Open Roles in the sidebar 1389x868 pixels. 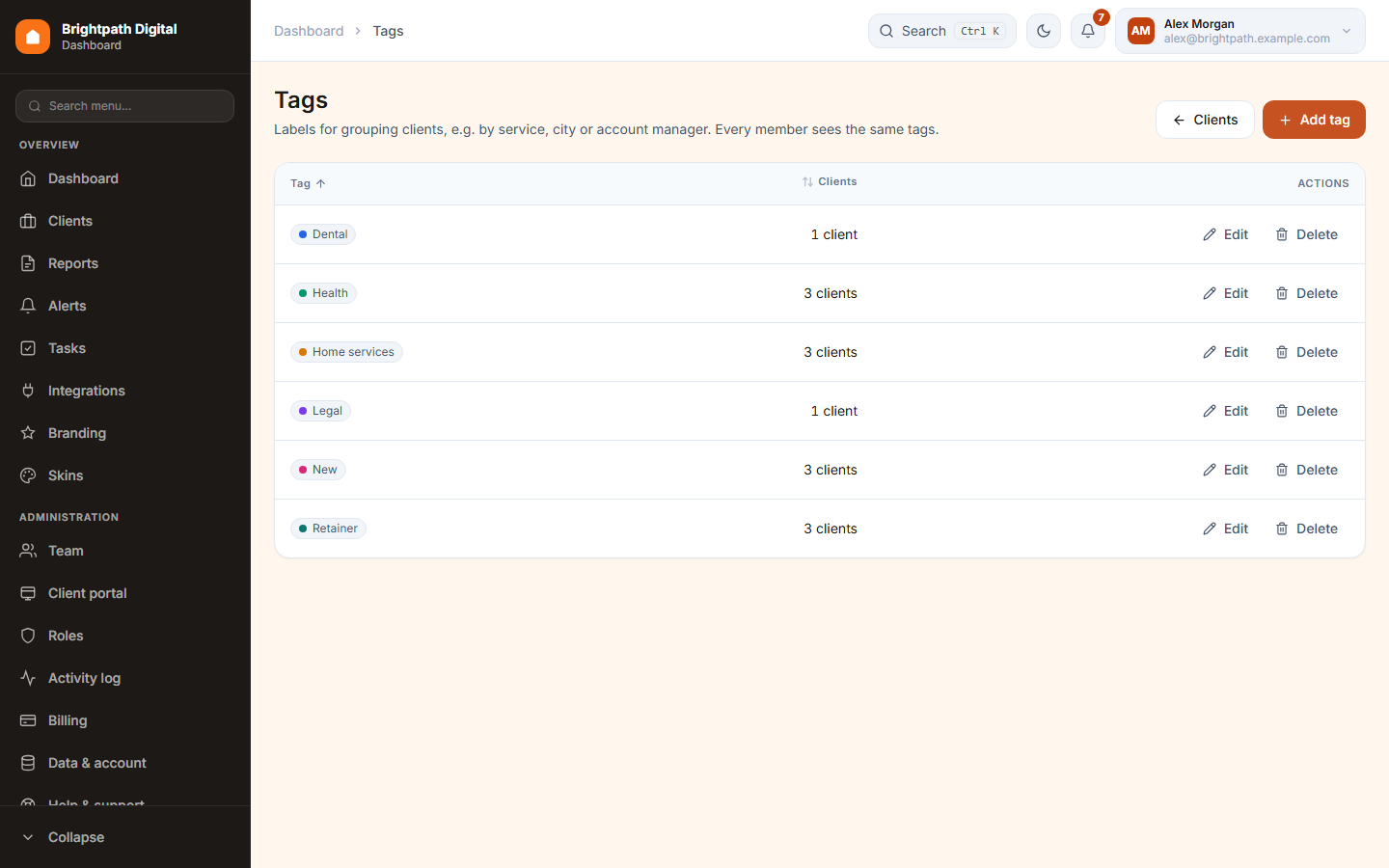(x=125, y=636)
